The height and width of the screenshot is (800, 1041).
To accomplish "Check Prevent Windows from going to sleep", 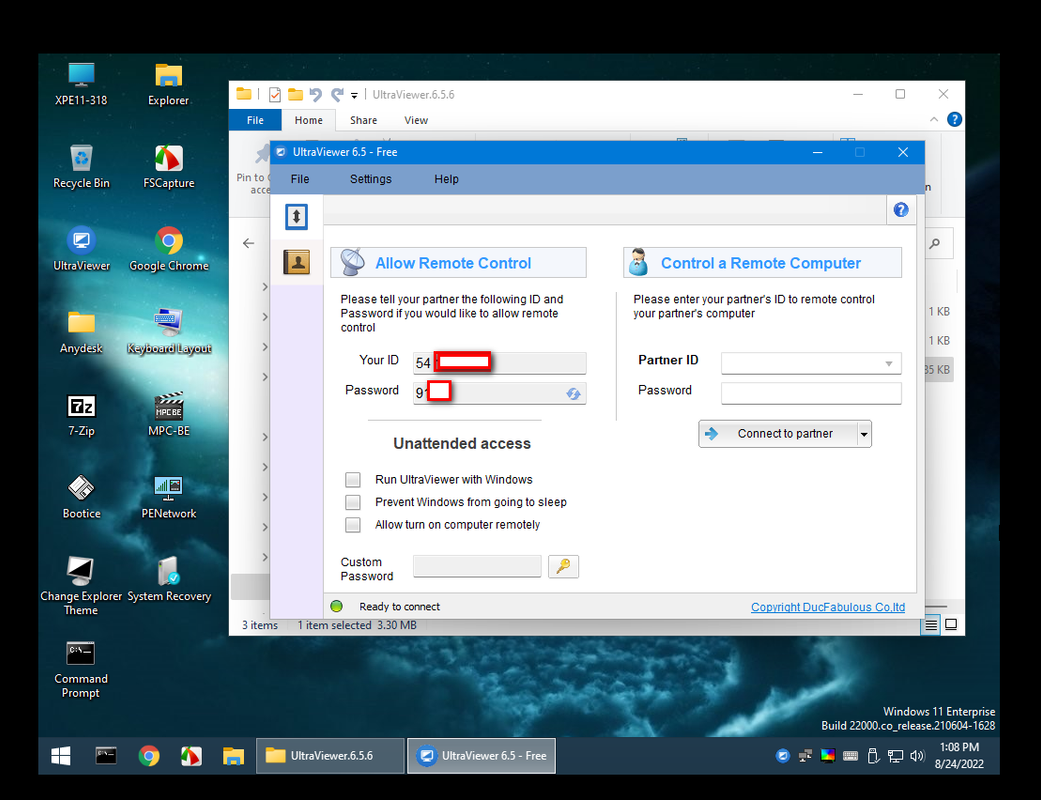I will (353, 502).
